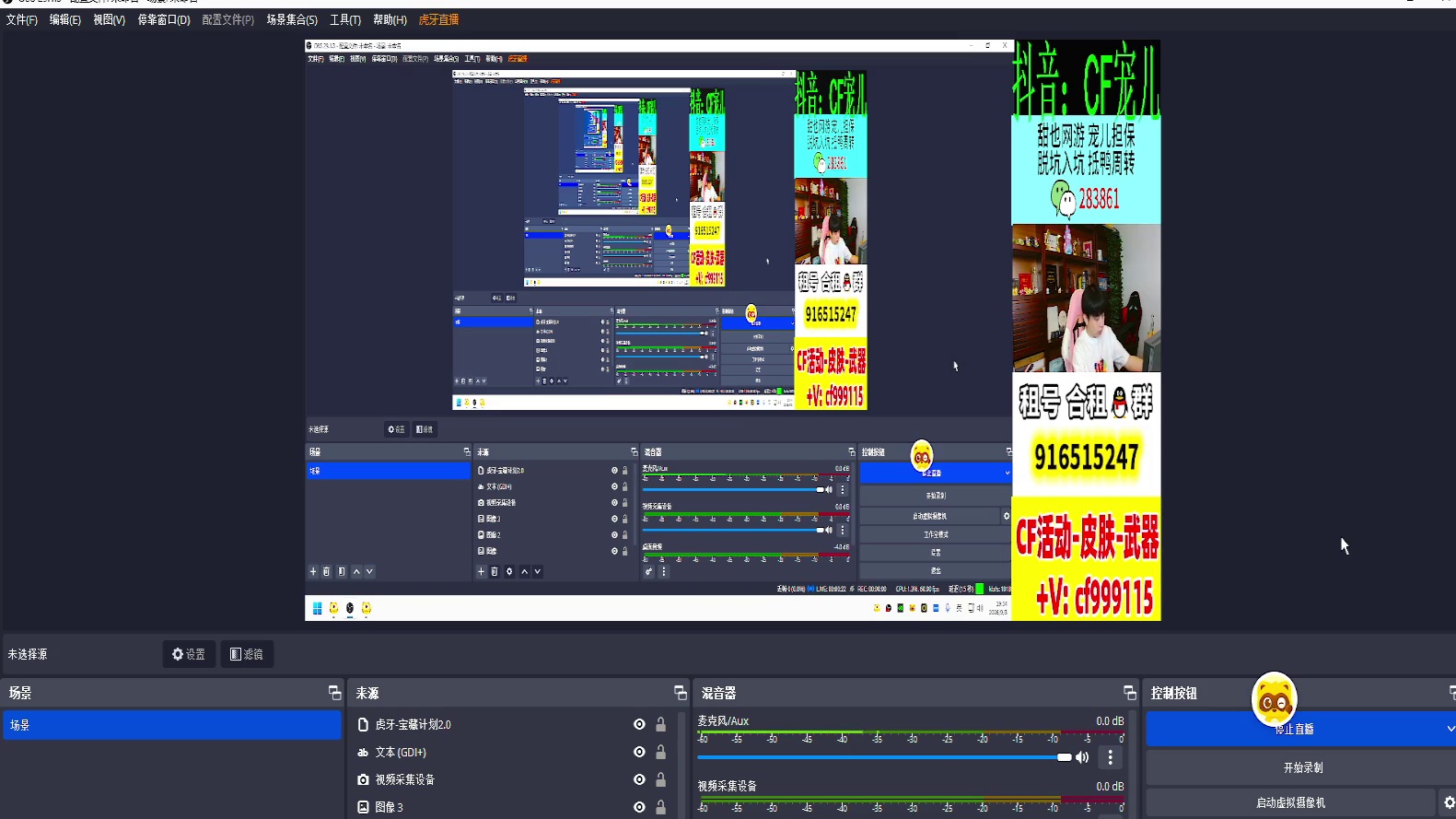Open the 帮助(H) menu
1456x819 pixels.
click(x=390, y=19)
